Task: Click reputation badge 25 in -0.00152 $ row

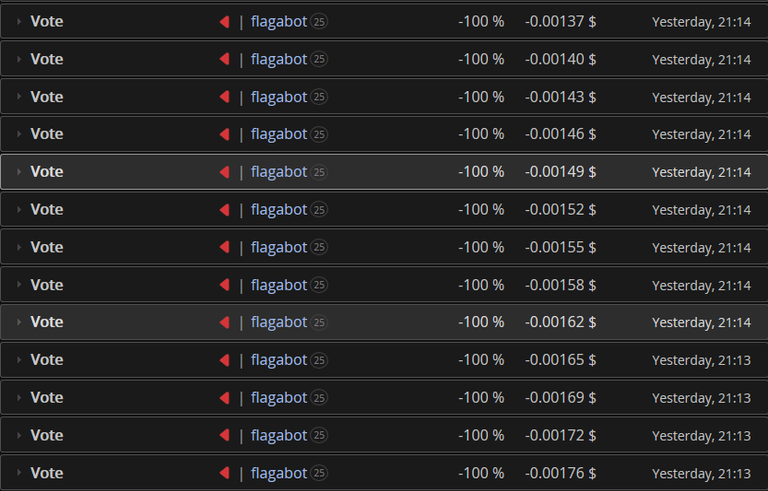Action: click(x=319, y=210)
